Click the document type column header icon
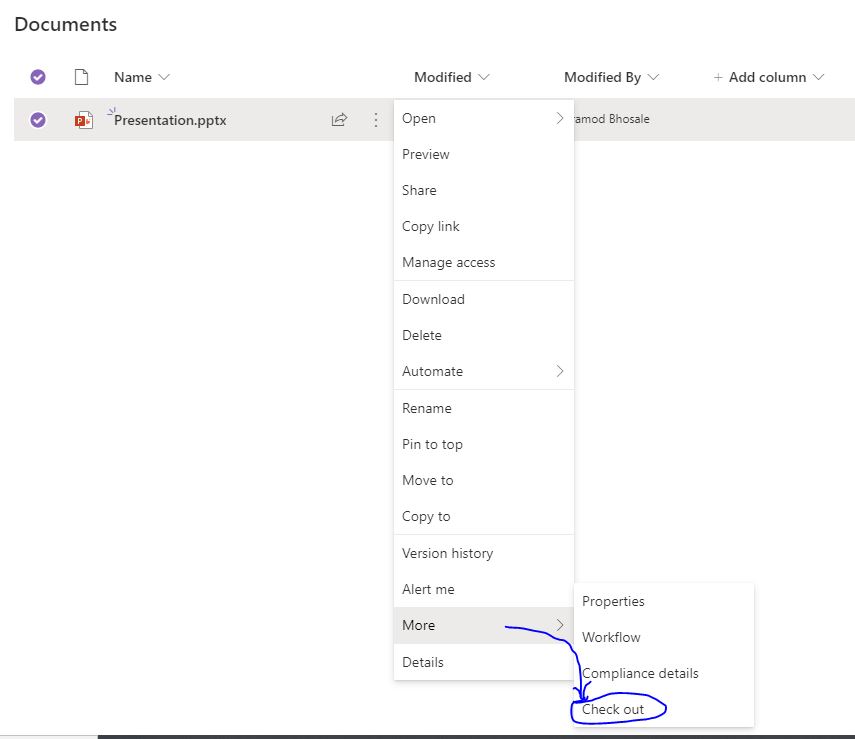Image resolution: width=855 pixels, height=739 pixels. click(84, 77)
